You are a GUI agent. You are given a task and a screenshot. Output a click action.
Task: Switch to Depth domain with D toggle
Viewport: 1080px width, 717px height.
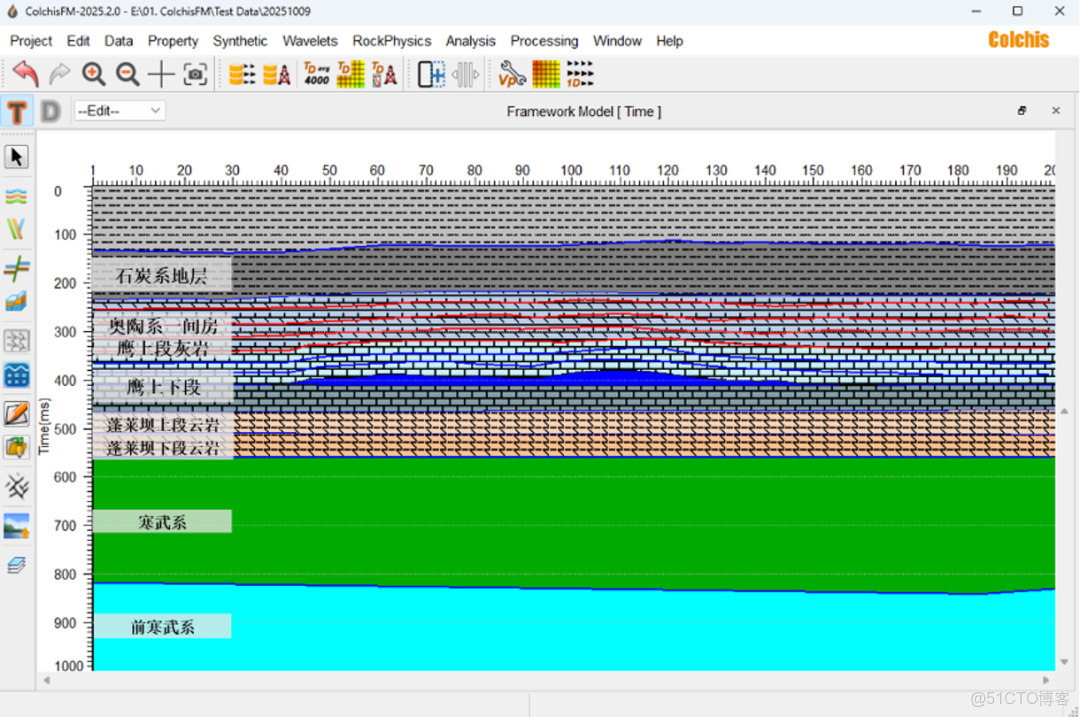pyautogui.click(x=50, y=112)
